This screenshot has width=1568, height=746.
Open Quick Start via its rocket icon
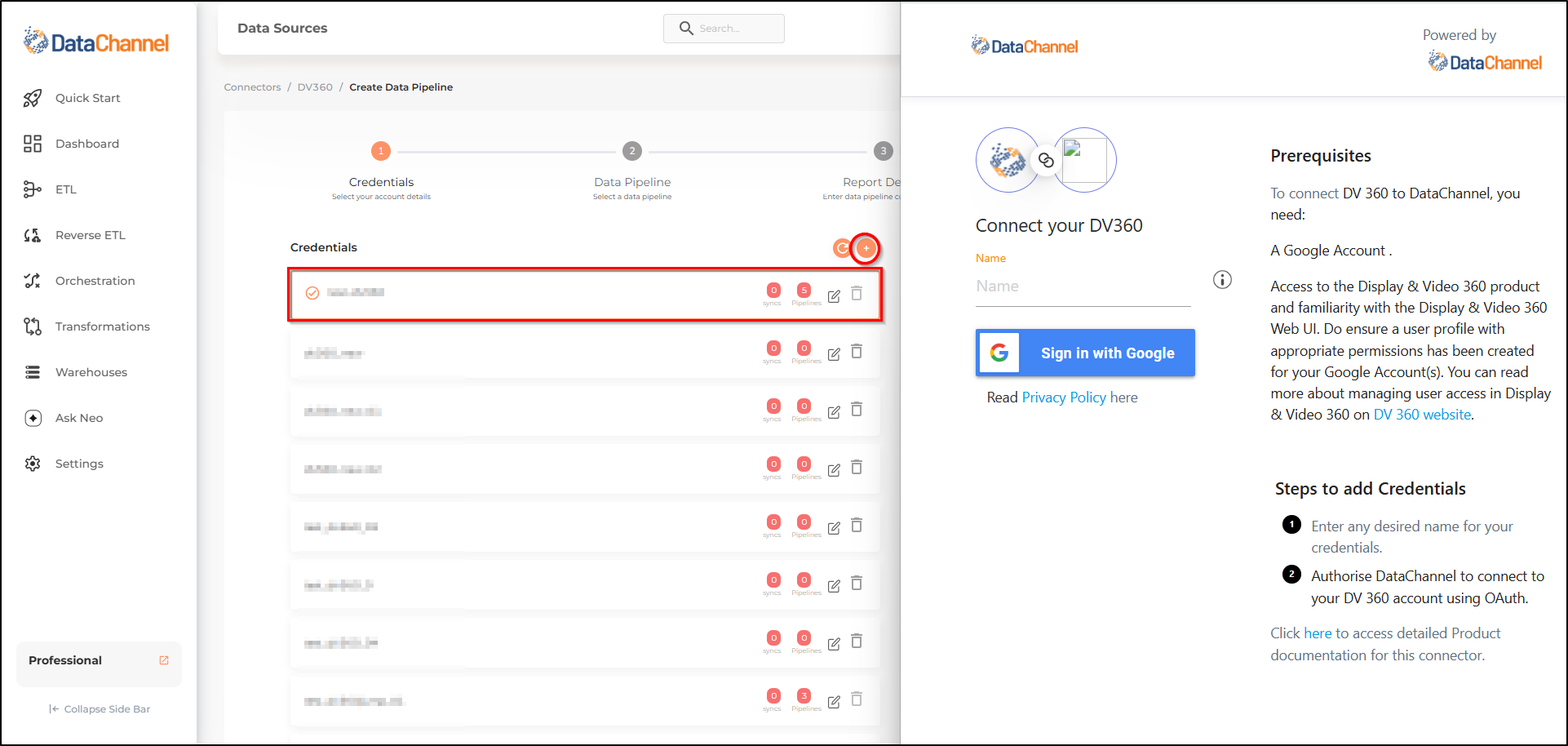coord(33,98)
